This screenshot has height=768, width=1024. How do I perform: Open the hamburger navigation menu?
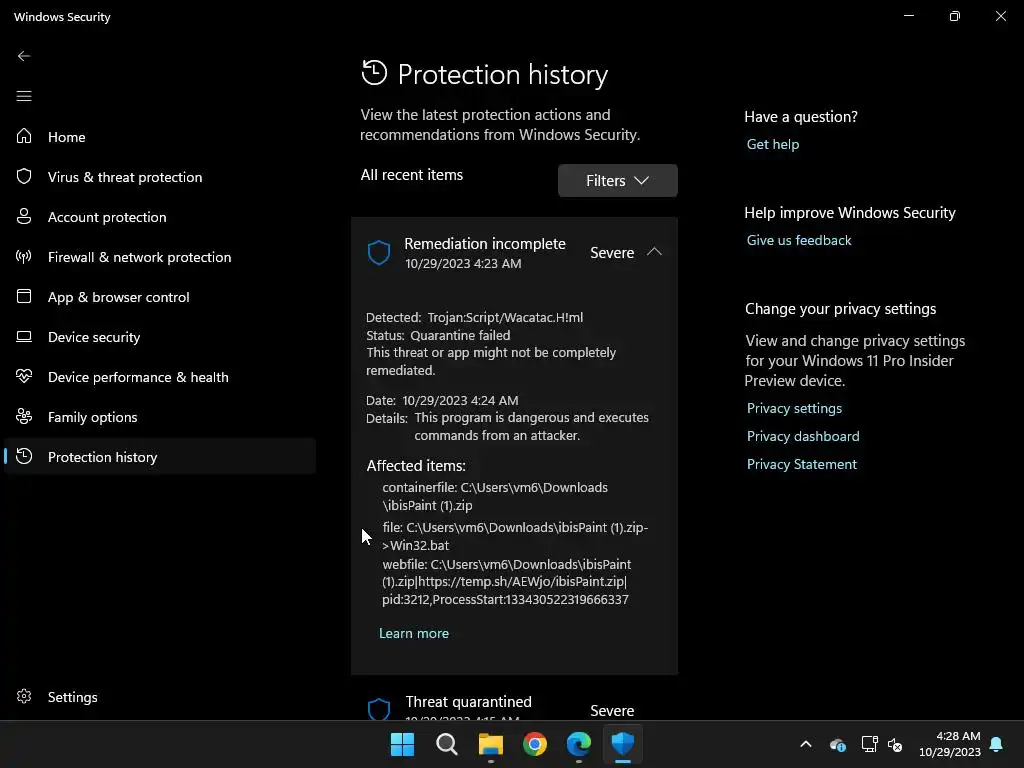tap(24, 96)
